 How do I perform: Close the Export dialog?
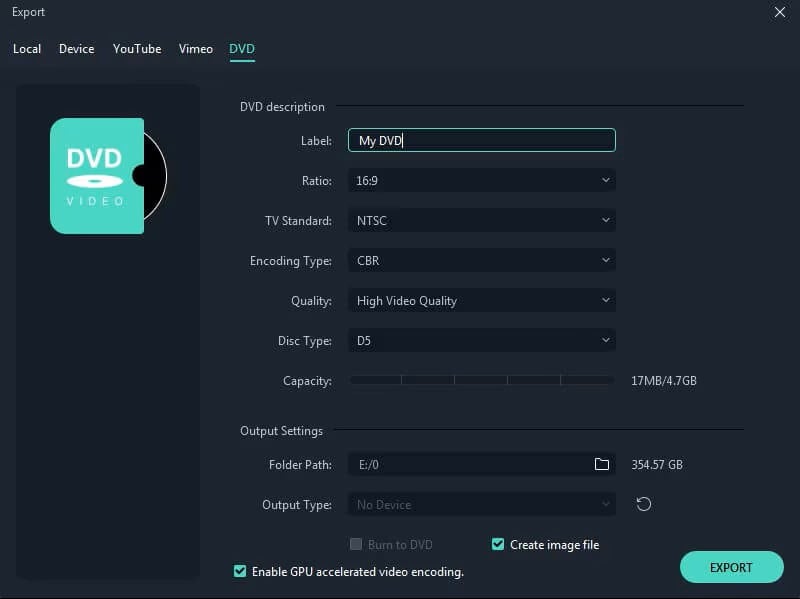pos(778,12)
